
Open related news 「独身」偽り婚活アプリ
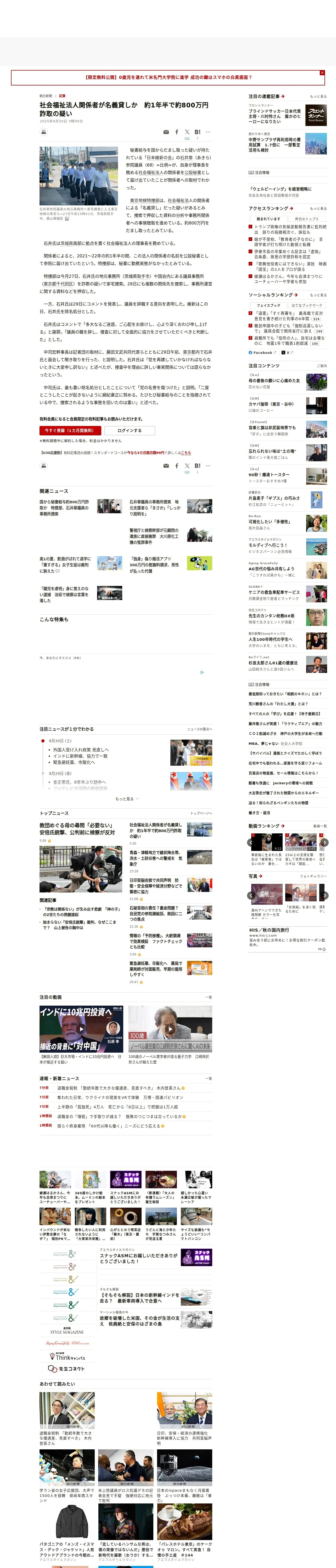[x=154, y=564]
